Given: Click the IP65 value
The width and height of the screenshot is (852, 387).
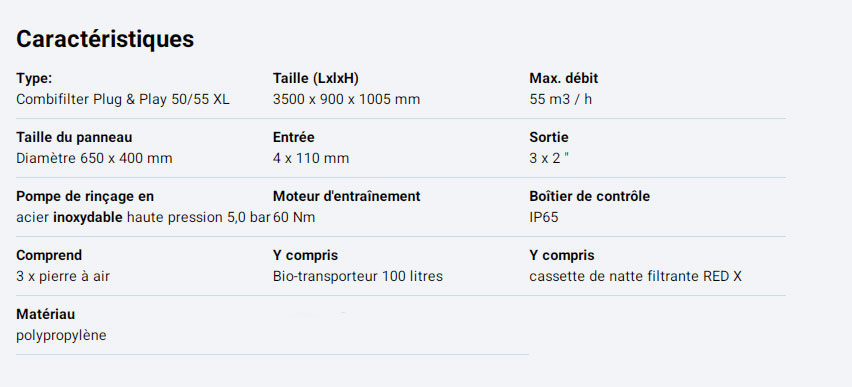Looking at the screenshot, I should pos(543,218).
